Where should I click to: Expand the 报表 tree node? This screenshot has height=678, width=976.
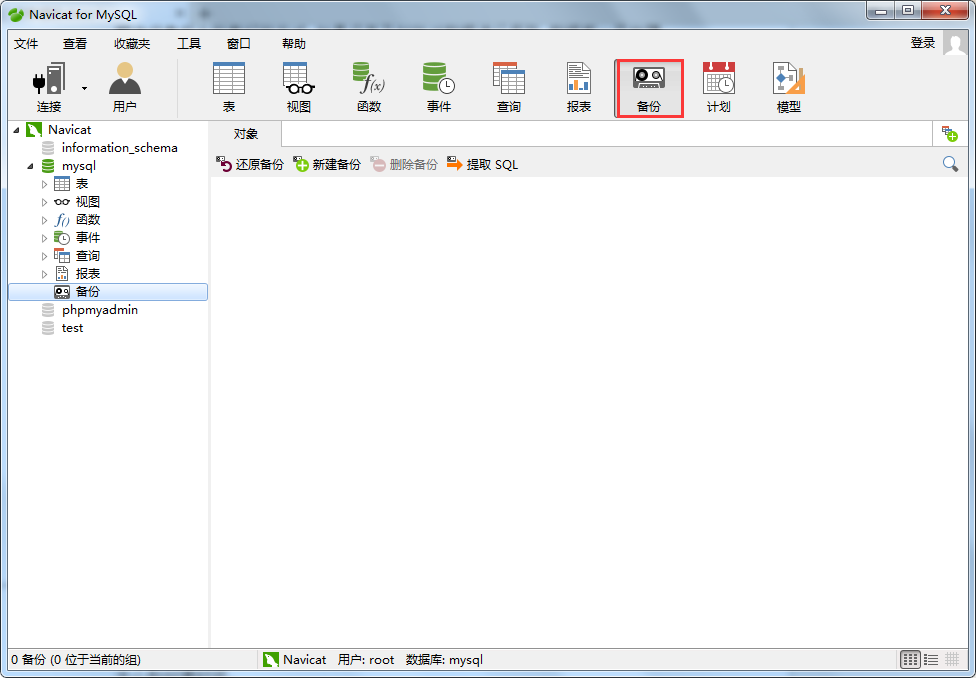click(44, 275)
